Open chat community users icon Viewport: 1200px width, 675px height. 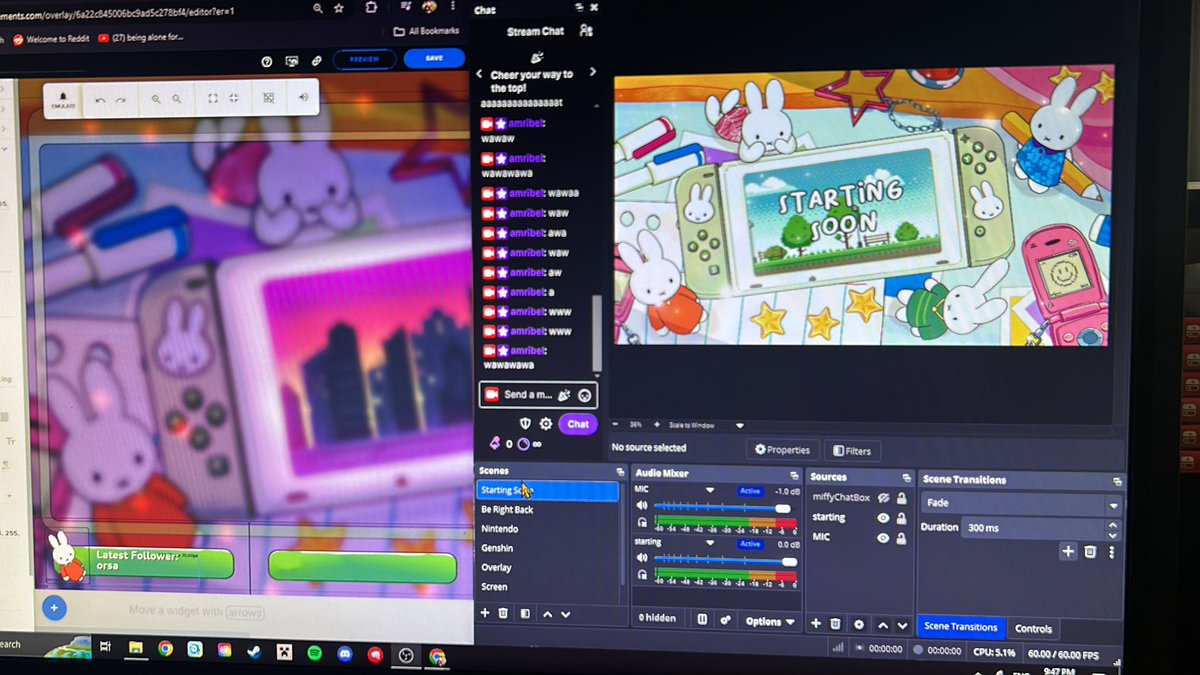point(586,31)
